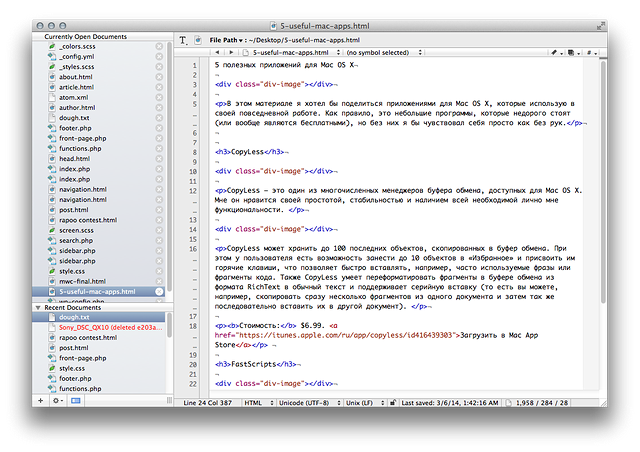
Task: Click functions.php icon in Recent Documents
Action: click(x=52, y=389)
